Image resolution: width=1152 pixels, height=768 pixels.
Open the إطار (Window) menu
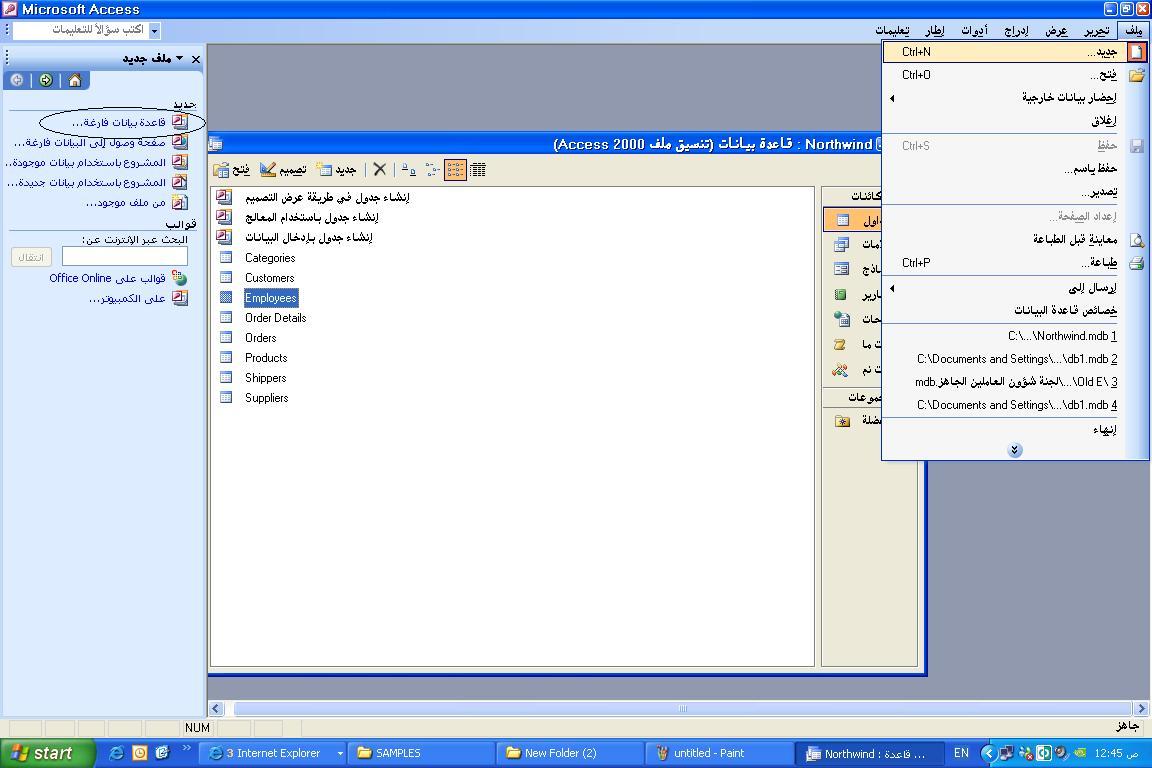click(935, 30)
